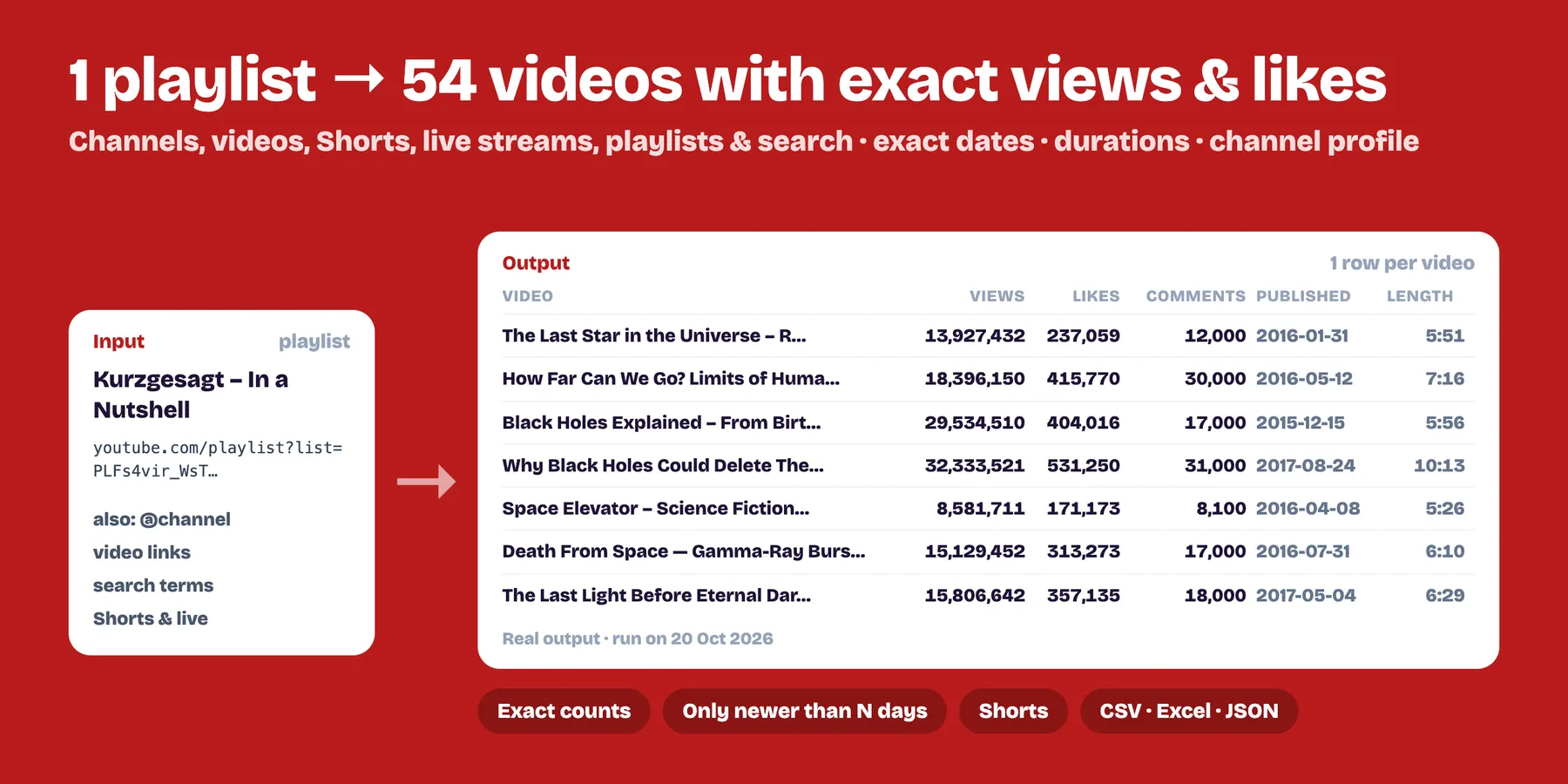Click the likes value 531,250

(1083, 465)
